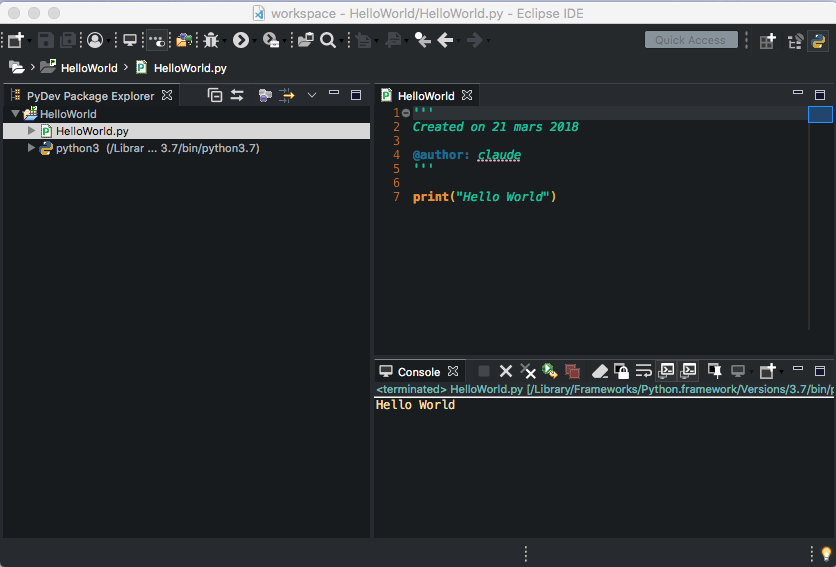Screen dimensions: 836x567
Task: Select the HelloWorld editor tab
Action: [x=425, y=96]
